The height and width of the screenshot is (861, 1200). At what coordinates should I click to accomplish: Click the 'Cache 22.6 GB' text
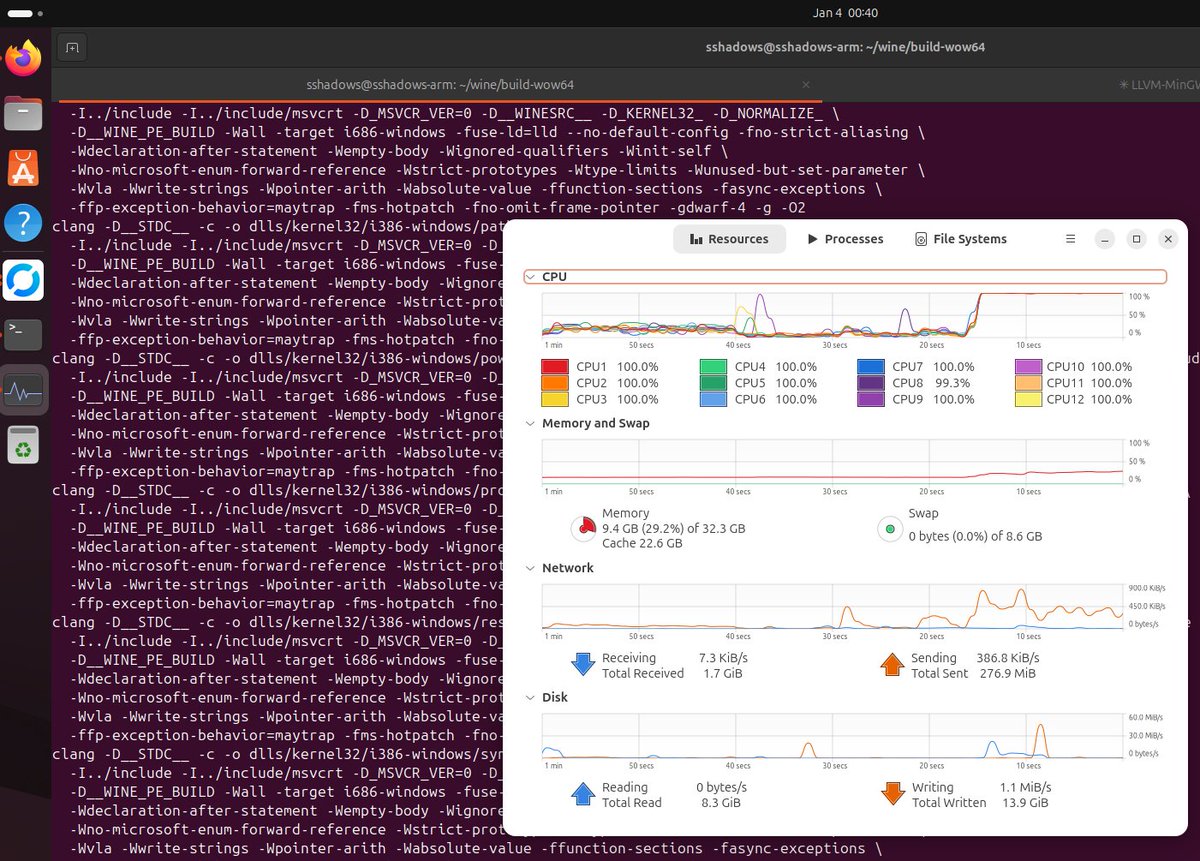point(642,543)
